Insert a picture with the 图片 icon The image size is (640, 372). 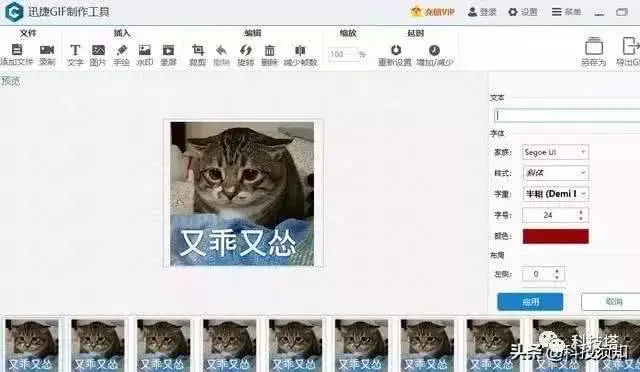98,50
